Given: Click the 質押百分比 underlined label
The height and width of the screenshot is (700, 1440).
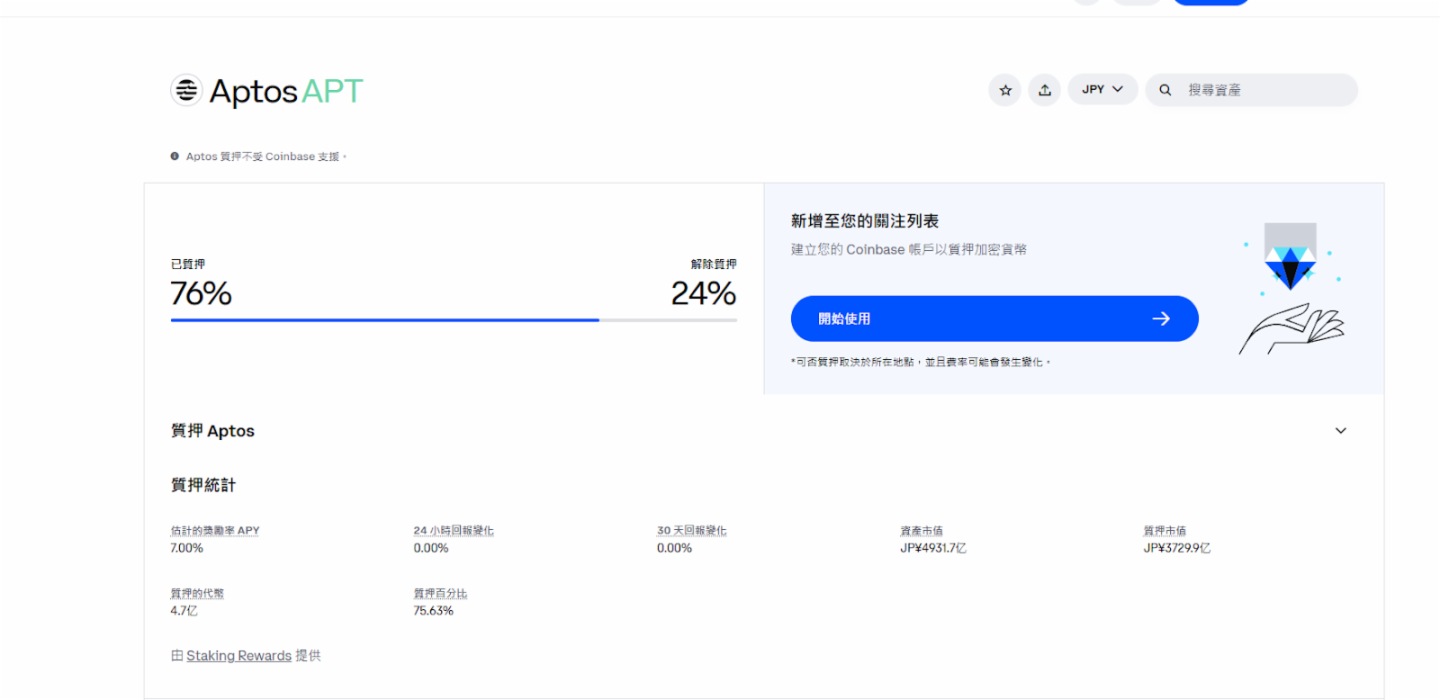Looking at the screenshot, I should click(441, 593).
